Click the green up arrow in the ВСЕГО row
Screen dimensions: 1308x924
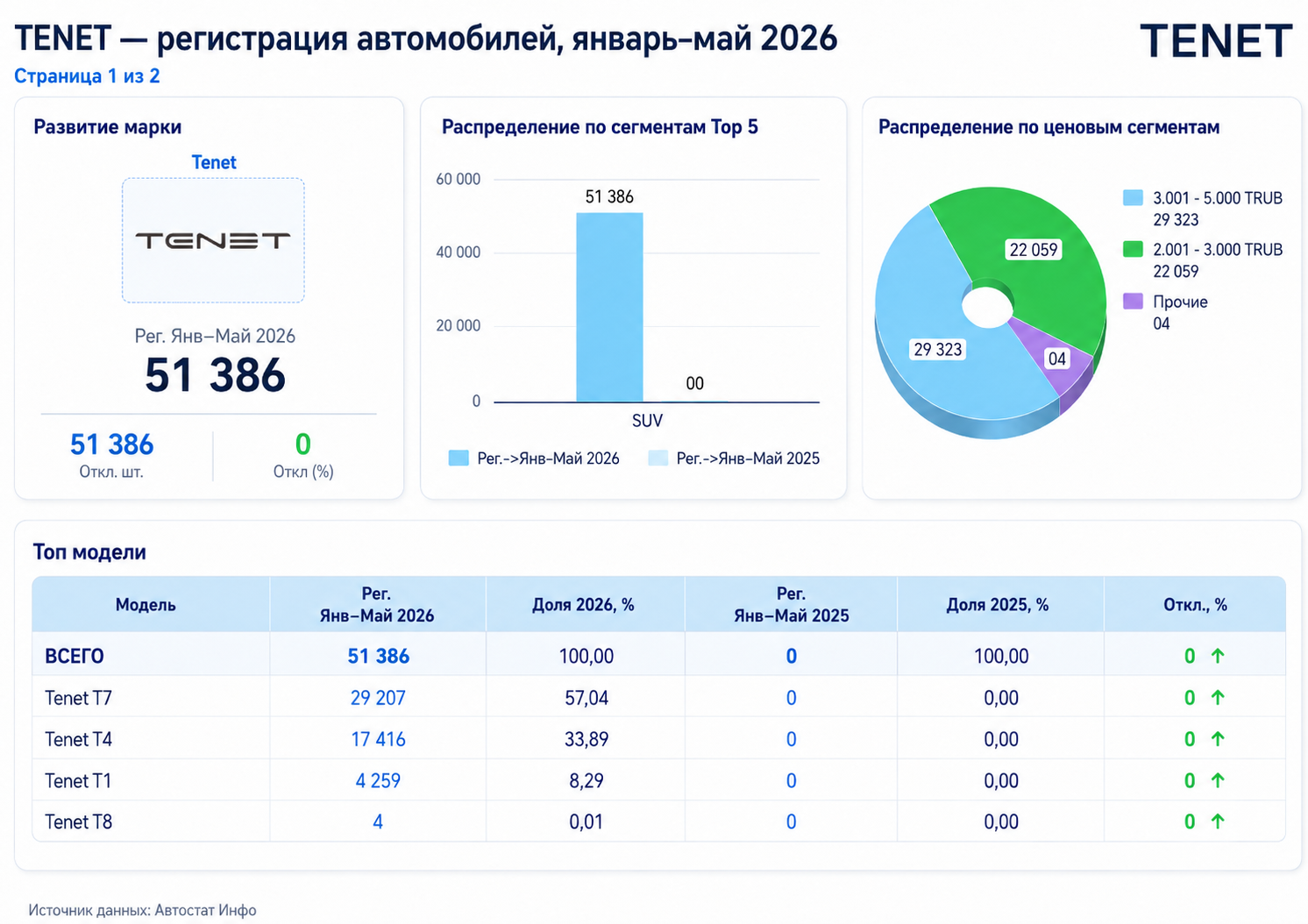(1218, 656)
